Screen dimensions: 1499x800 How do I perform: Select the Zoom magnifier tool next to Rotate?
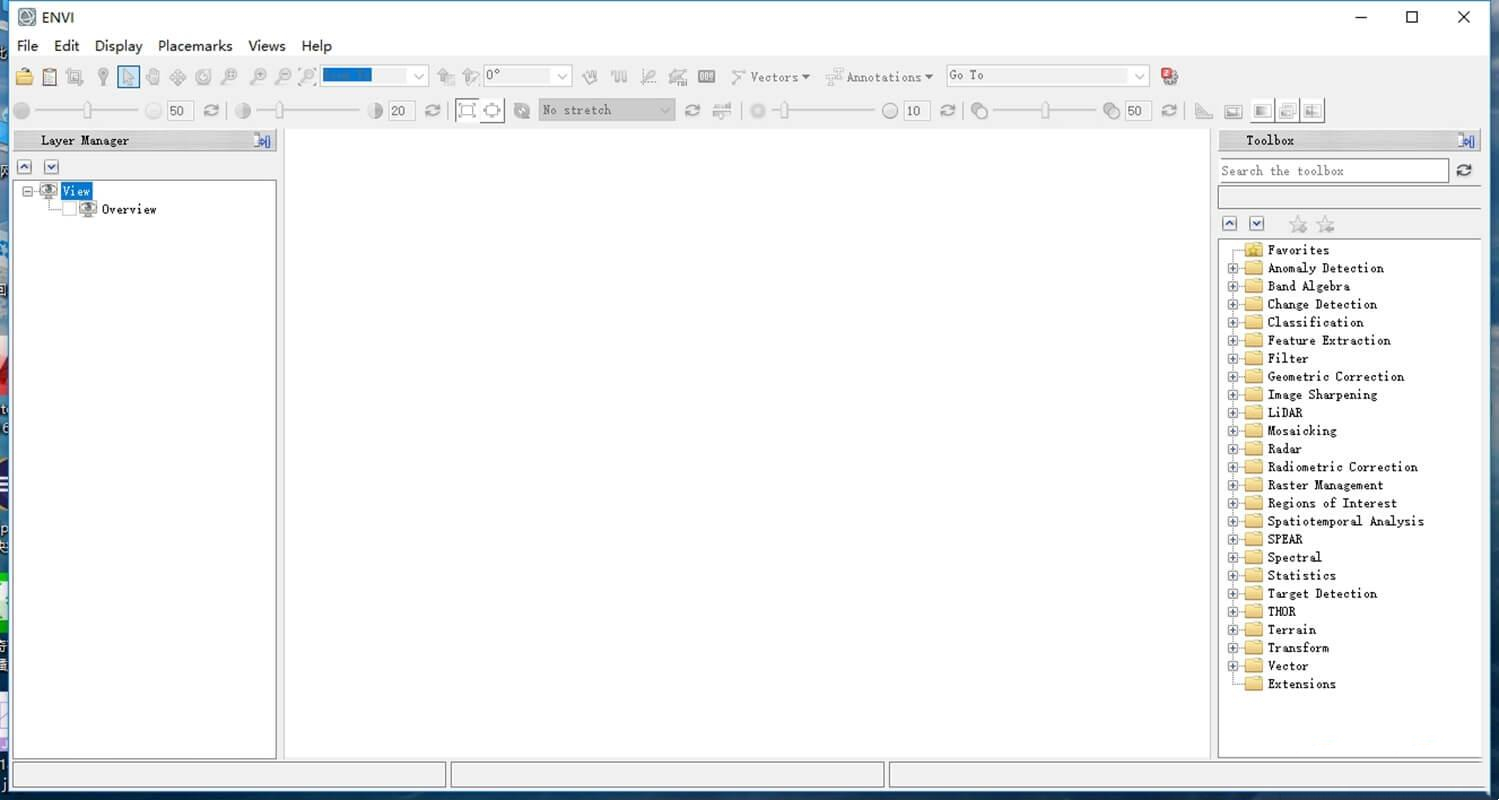(x=229, y=76)
